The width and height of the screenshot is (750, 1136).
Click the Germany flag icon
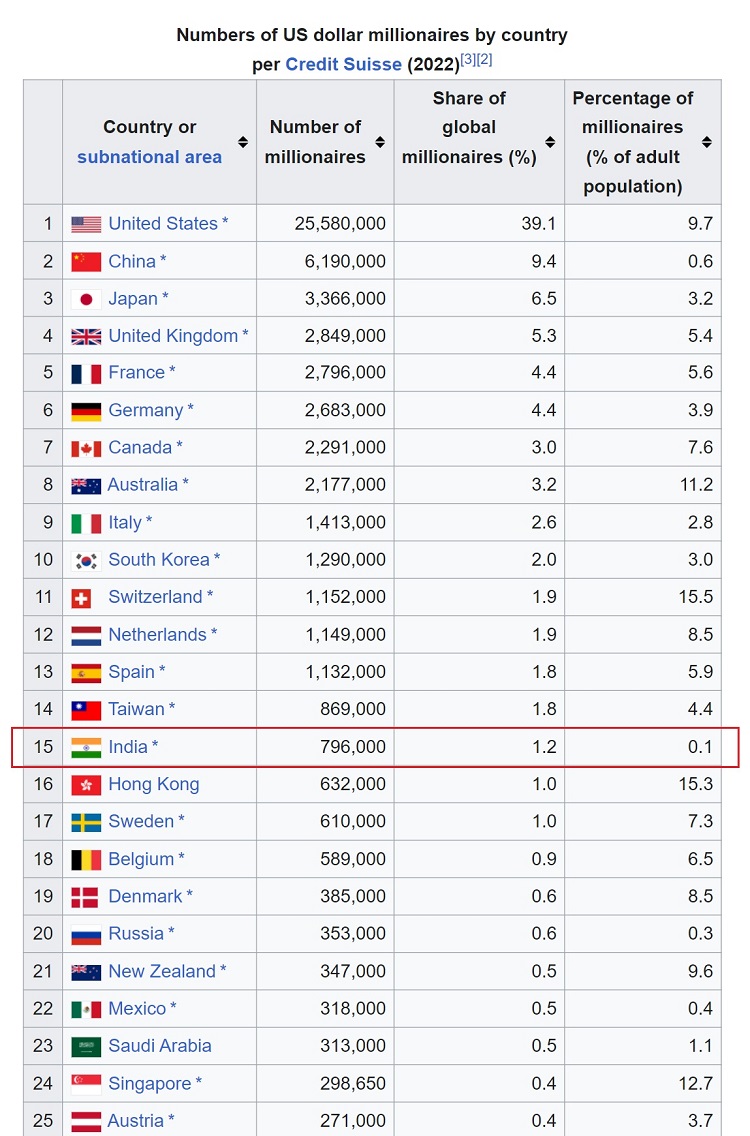[86, 412]
